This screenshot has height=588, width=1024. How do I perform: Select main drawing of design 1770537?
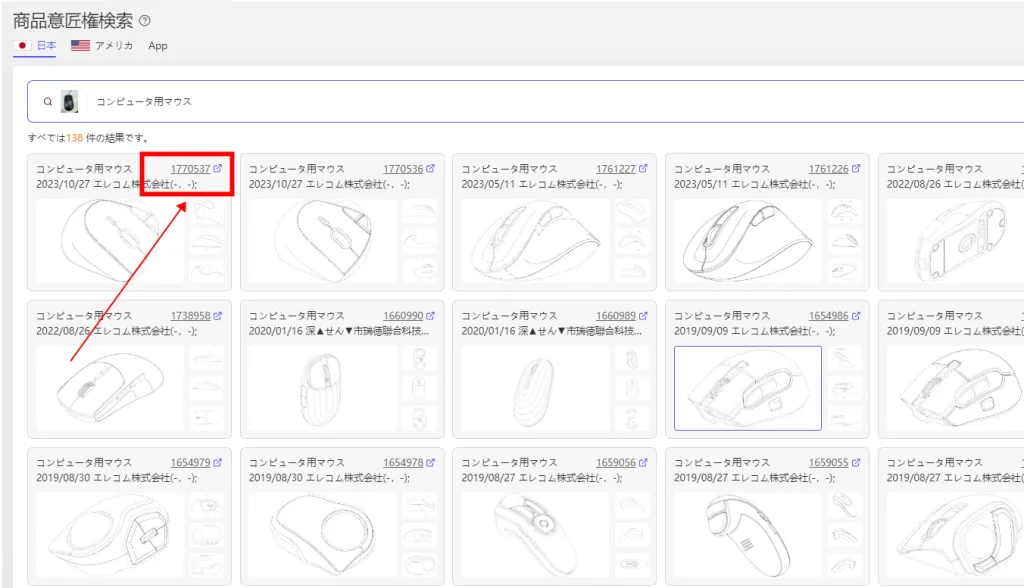pos(110,241)
